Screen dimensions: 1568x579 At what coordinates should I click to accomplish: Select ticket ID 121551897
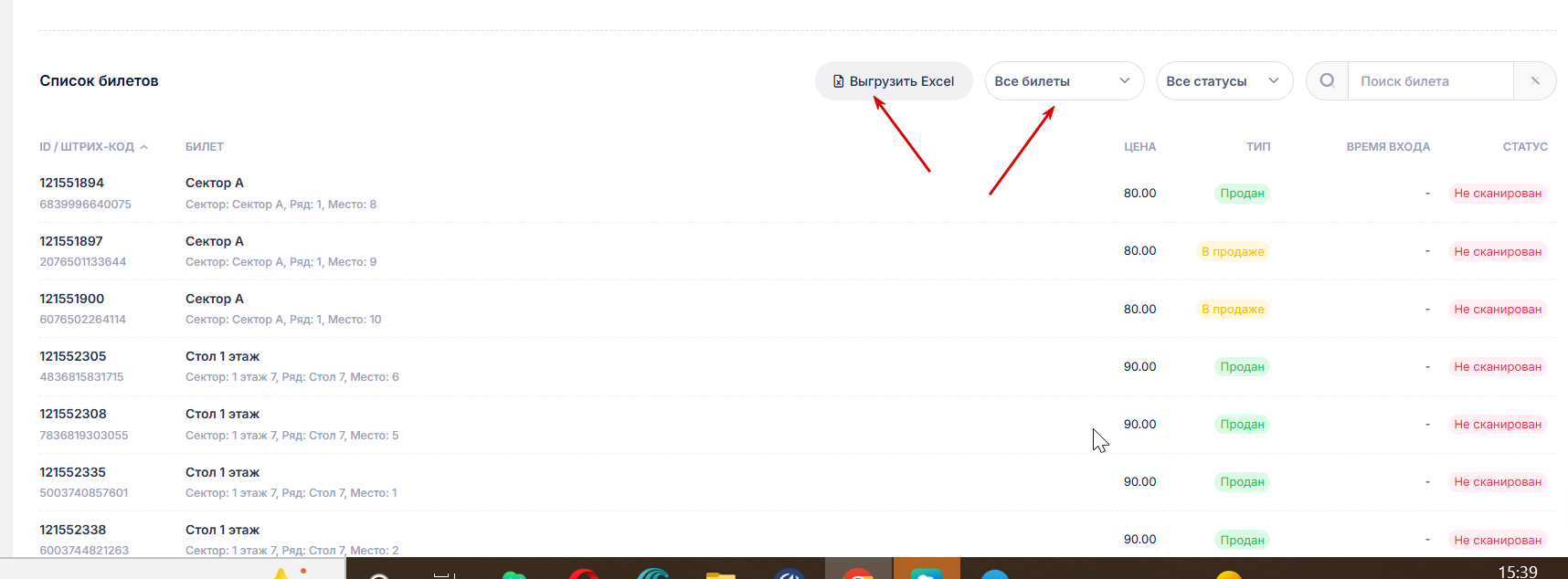coord(71,241)
